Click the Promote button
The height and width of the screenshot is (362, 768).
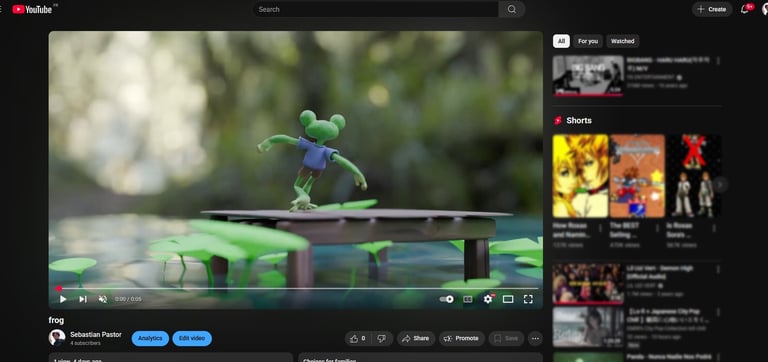[461, 338]
